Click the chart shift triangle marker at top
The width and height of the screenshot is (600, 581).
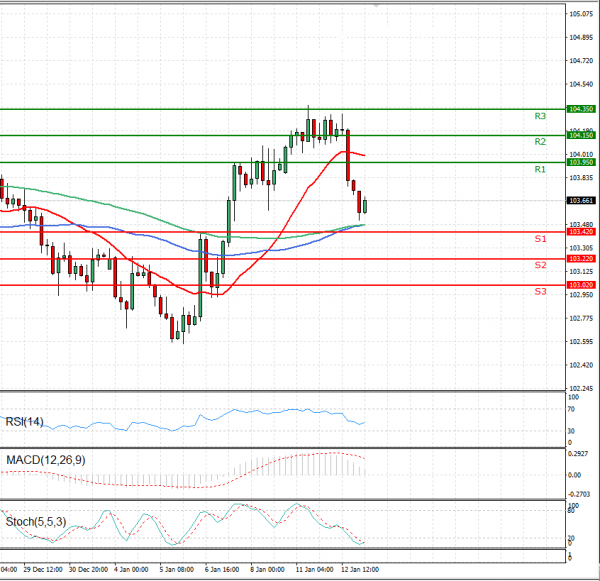375,6
